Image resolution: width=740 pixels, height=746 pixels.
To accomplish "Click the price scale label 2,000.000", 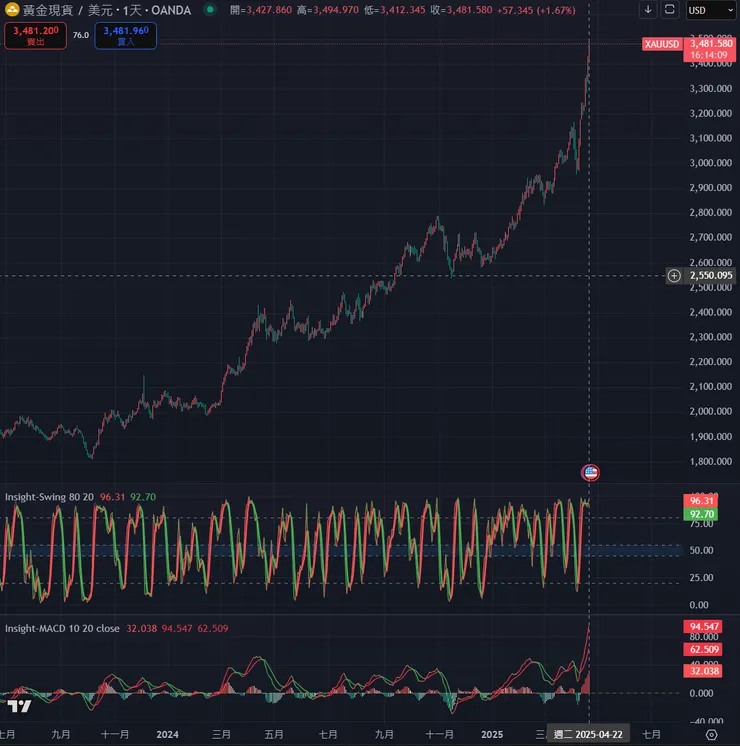I will (x=711, y=411).
